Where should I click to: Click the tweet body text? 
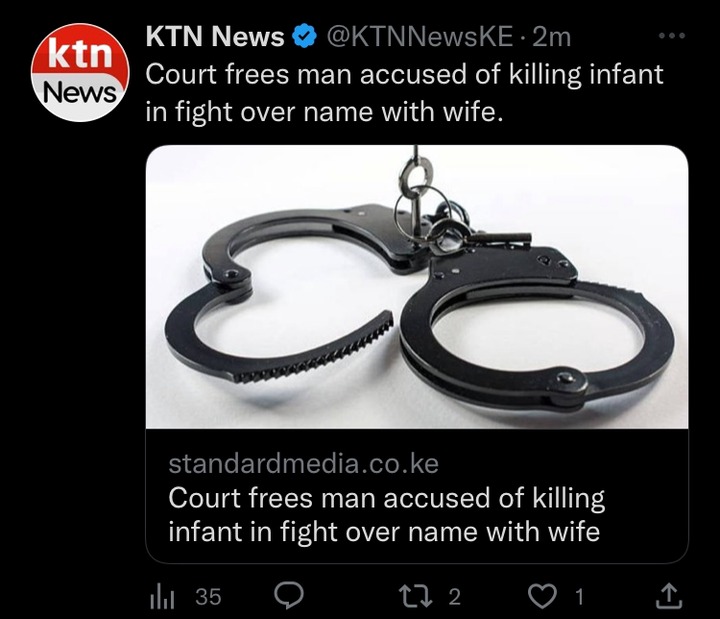pyautogui.click(x=405, y=93)
